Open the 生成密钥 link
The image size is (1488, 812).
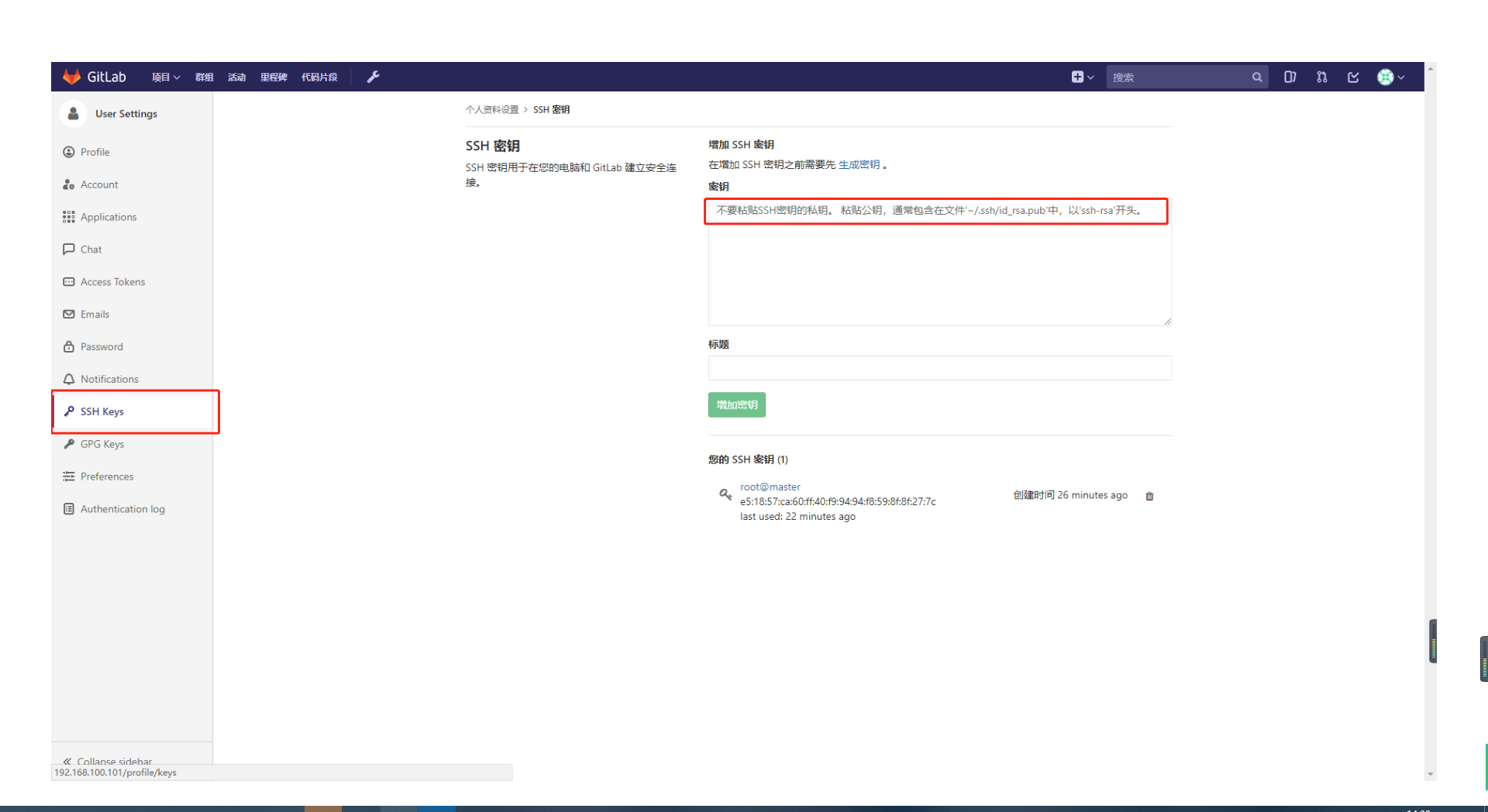point(860,164)
